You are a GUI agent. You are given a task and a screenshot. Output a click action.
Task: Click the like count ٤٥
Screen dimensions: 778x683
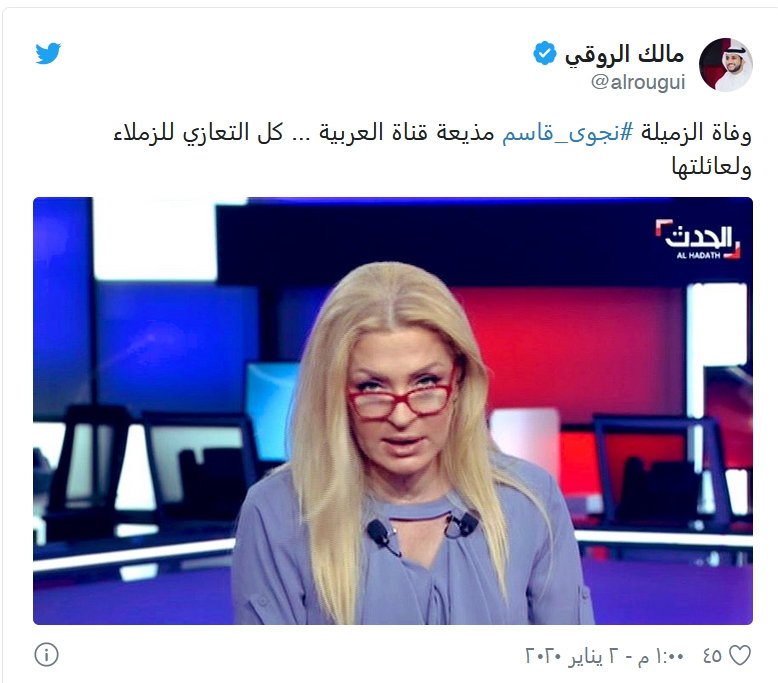712,656
